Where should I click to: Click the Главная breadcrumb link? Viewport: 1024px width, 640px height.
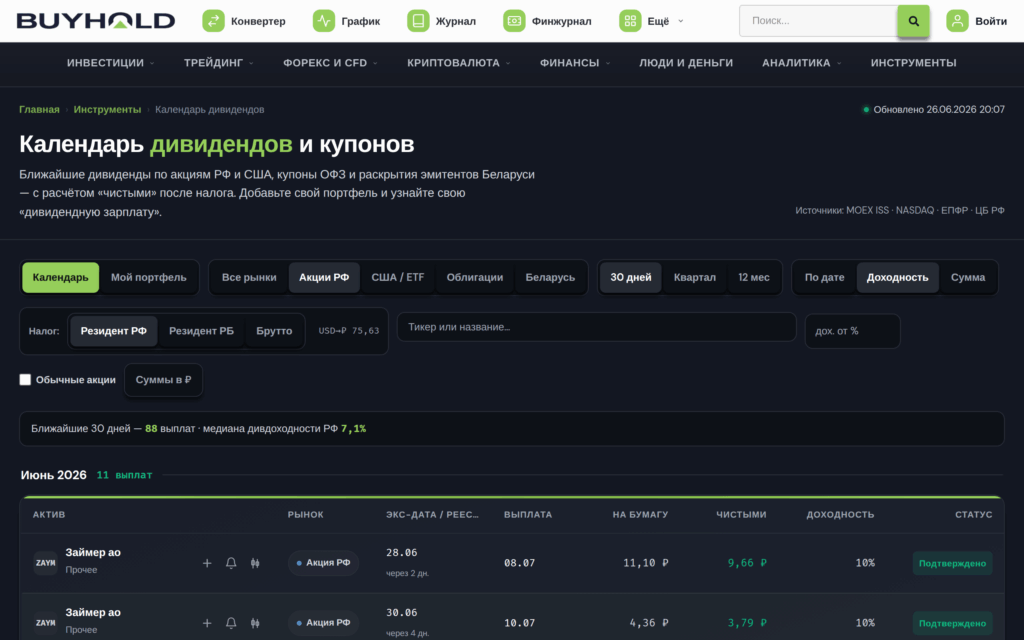(39, 110)
